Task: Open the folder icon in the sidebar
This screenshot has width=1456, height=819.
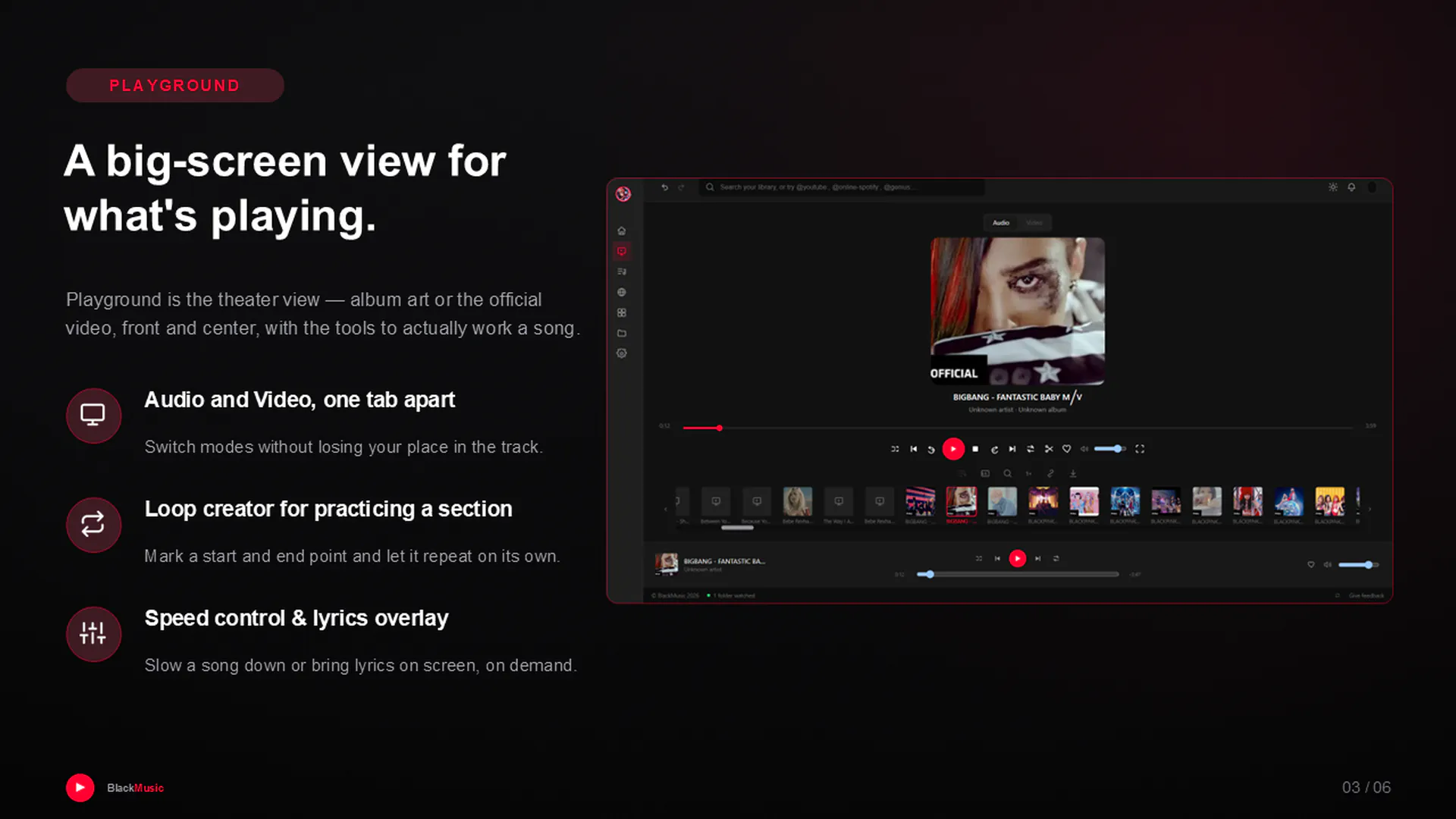Action: (x=621, y=333)
